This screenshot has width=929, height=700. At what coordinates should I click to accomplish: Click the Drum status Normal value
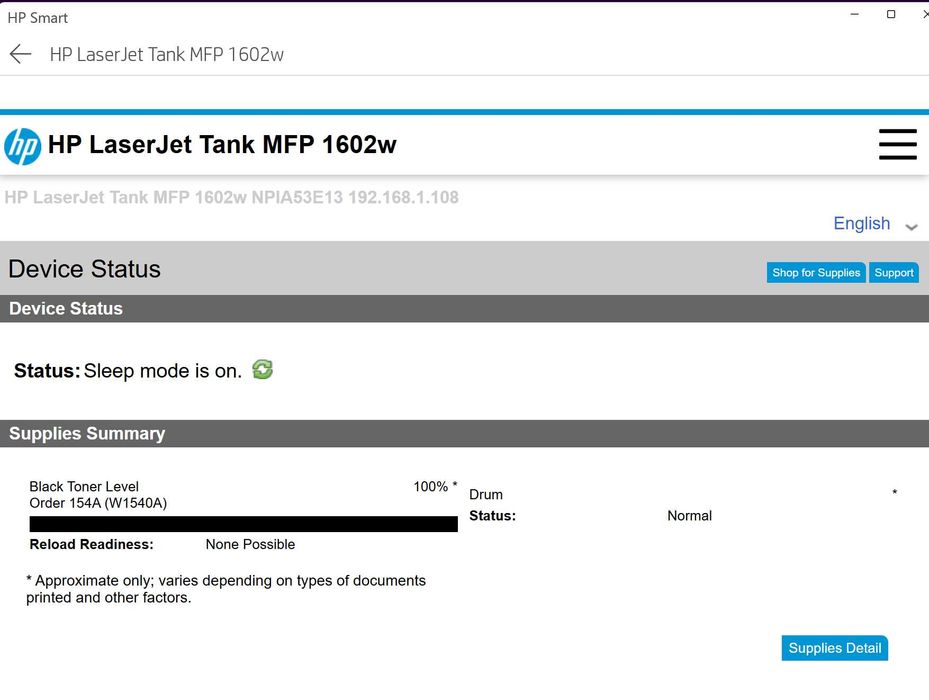tap(689, 516)
